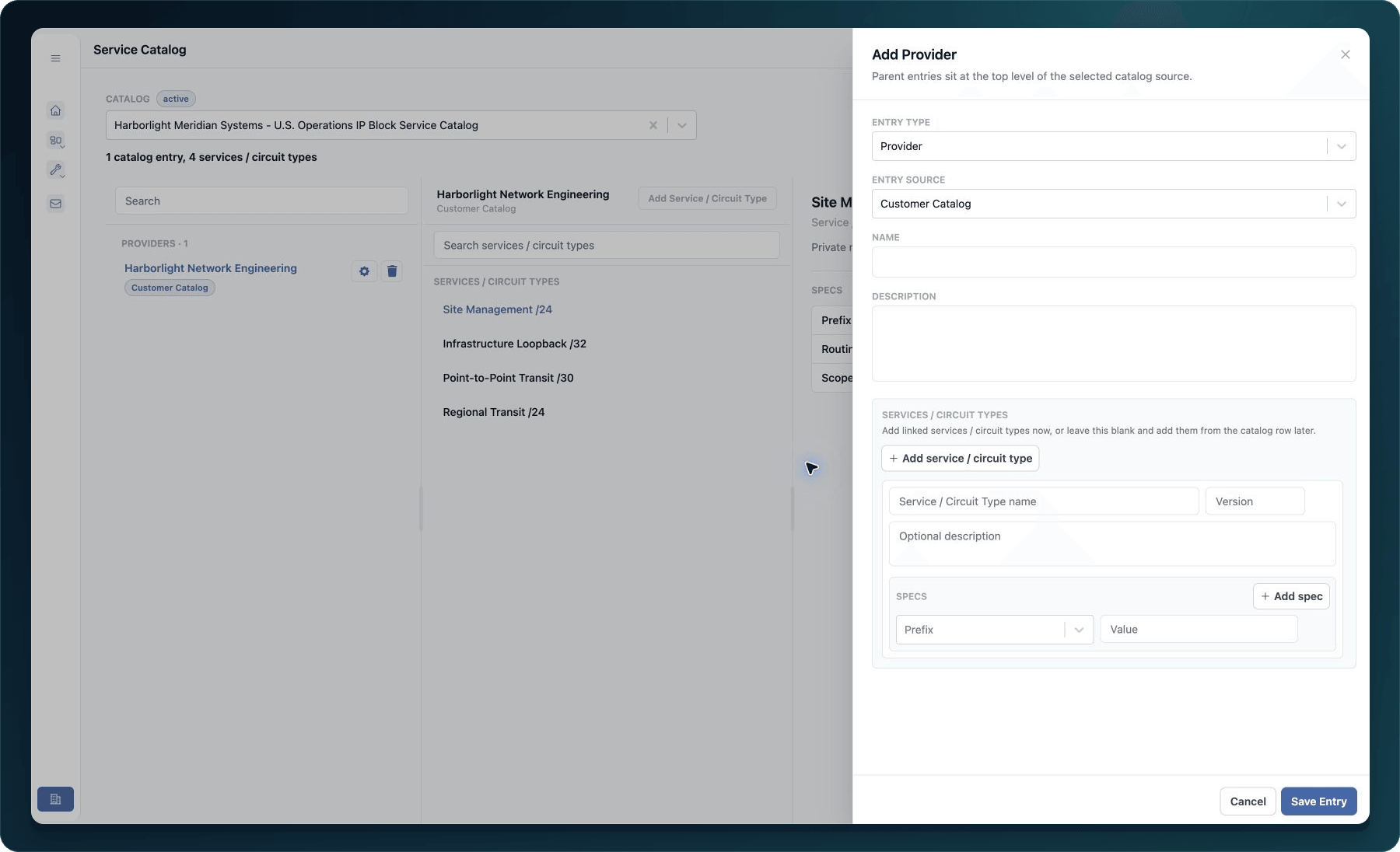Viewport: 1400px width, 852px height.
Task: Click the Cancel button
Action: coord(1248,801)
